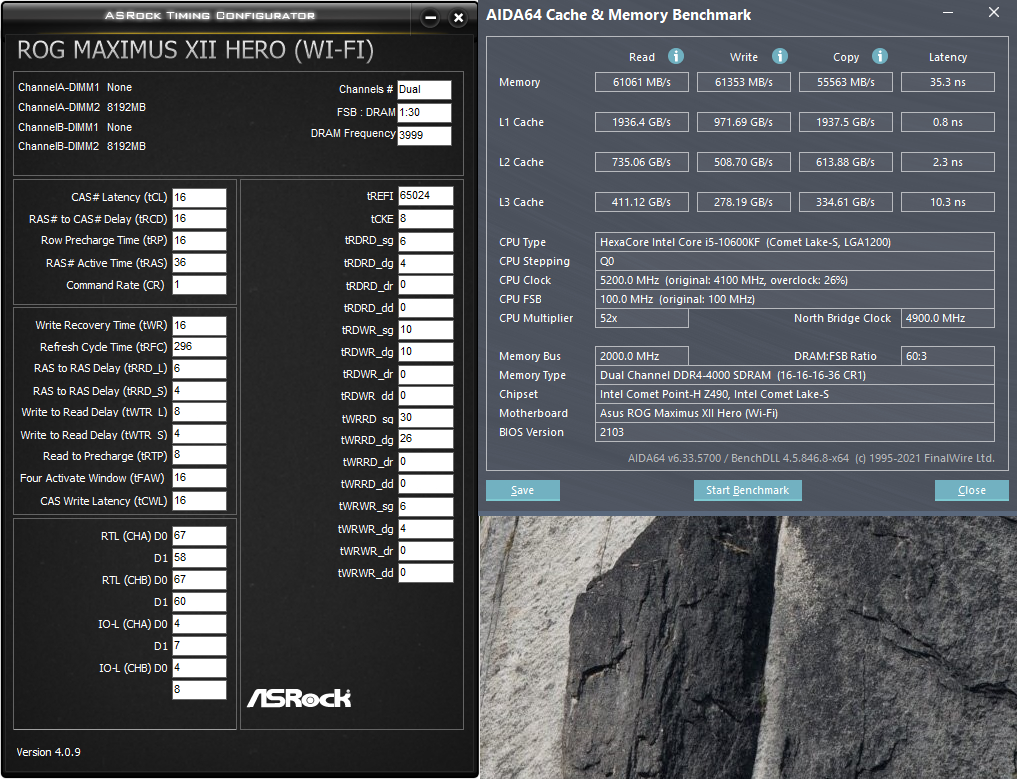
Task: Click the Refresh Cycle Time (tRFC) field
Action: pyautogui.click(x=199, y=347)
